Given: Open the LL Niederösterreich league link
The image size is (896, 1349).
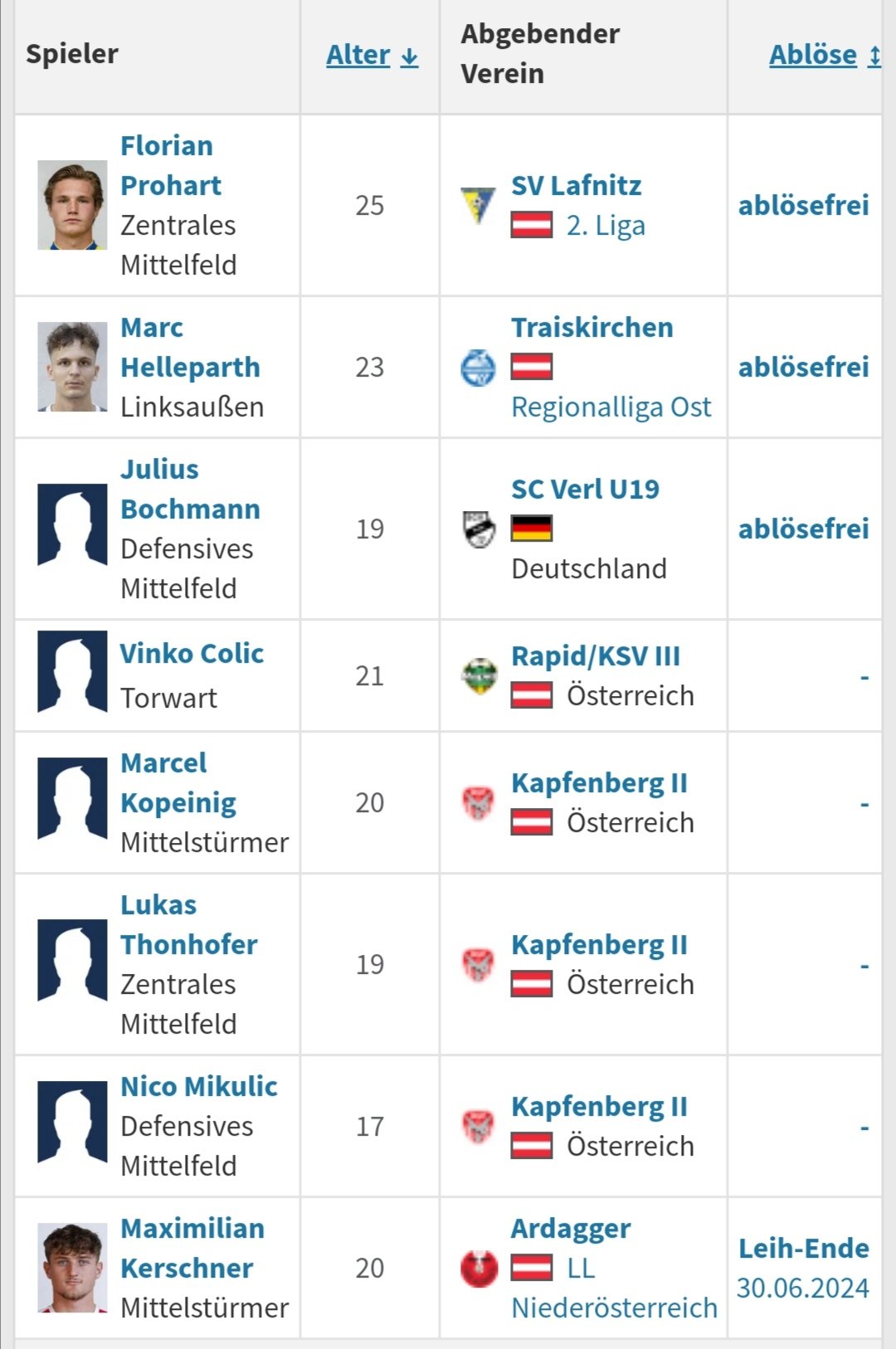Looking at the screenshot, I should (x=614, y=1288).
